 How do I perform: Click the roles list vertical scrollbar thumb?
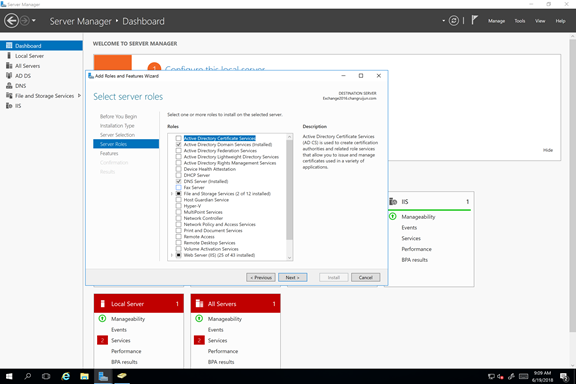[289, 189]
